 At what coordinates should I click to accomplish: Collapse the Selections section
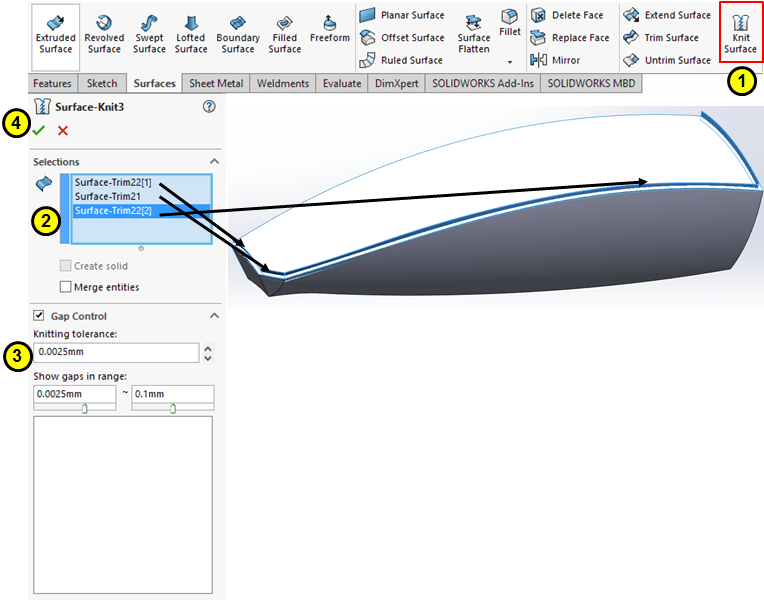(x=213, y=161)
